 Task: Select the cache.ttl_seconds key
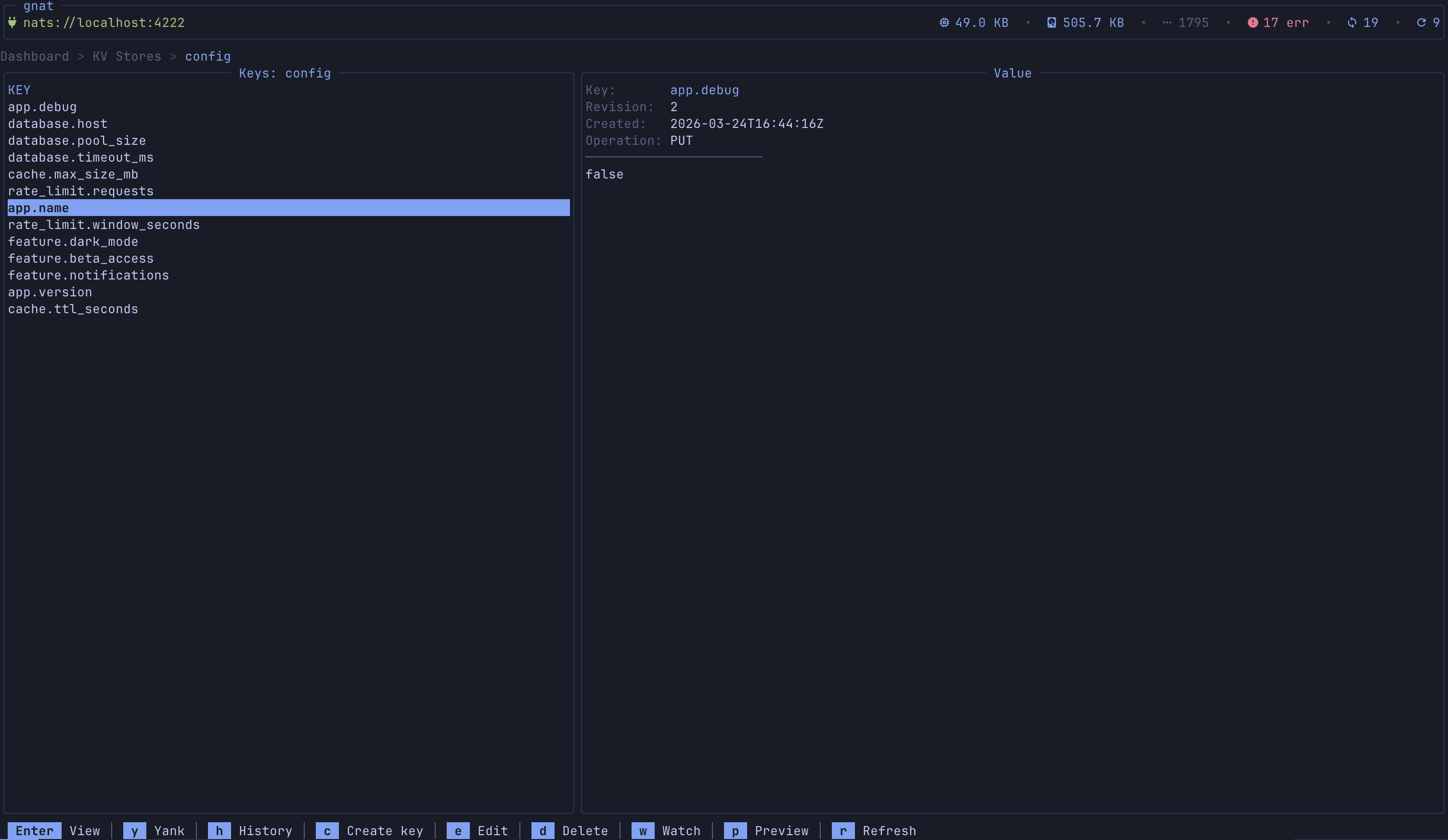click(x=73, y=309)
